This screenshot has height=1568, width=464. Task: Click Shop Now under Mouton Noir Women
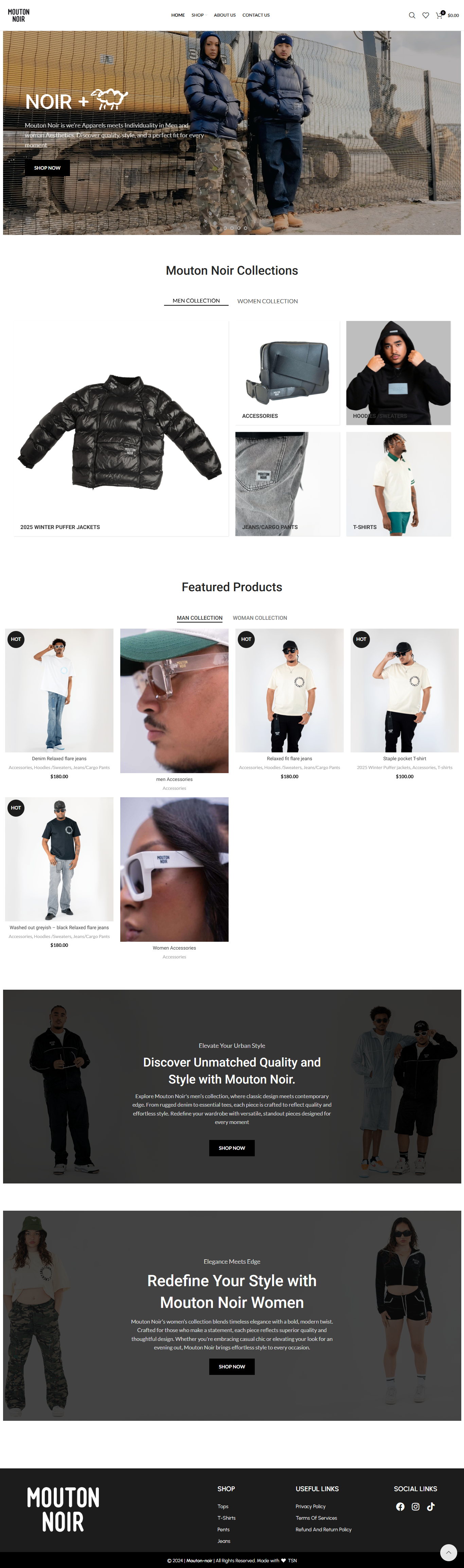coord(232,1366)
